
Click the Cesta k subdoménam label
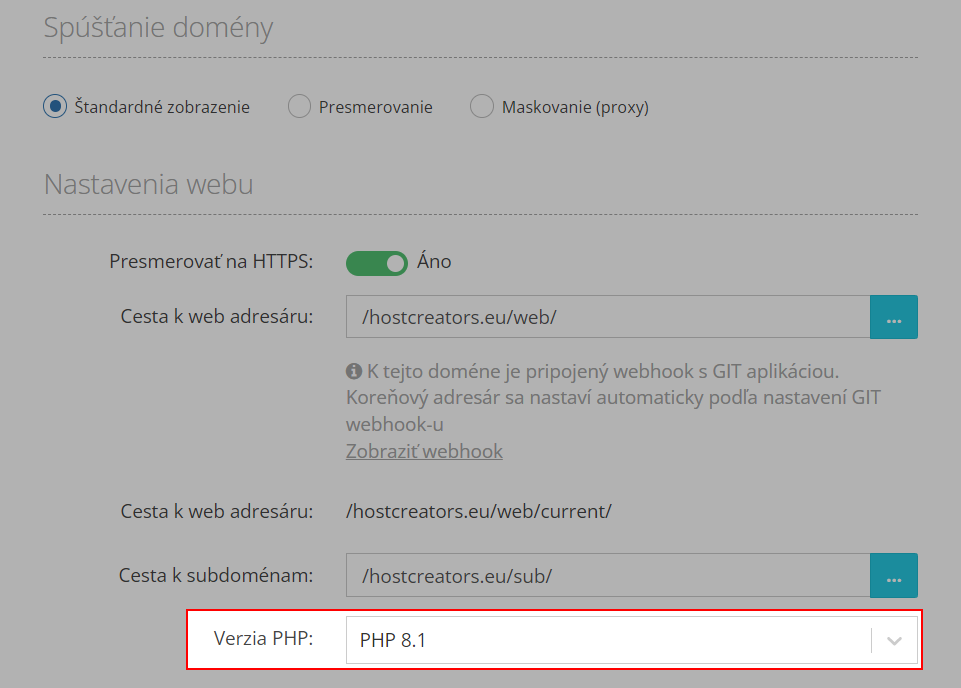(216, 575)
